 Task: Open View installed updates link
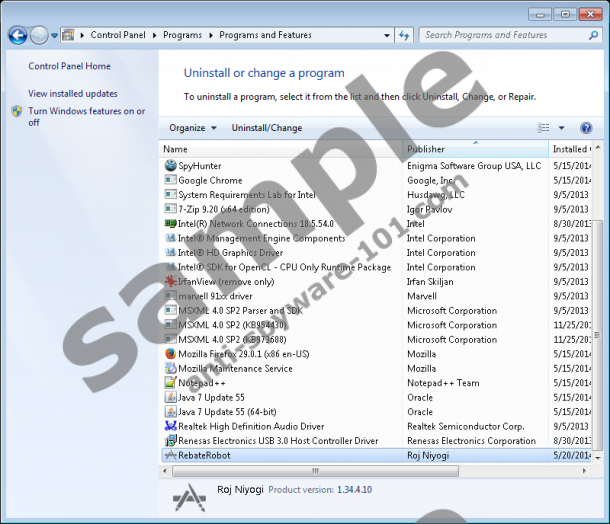point(73,93)
